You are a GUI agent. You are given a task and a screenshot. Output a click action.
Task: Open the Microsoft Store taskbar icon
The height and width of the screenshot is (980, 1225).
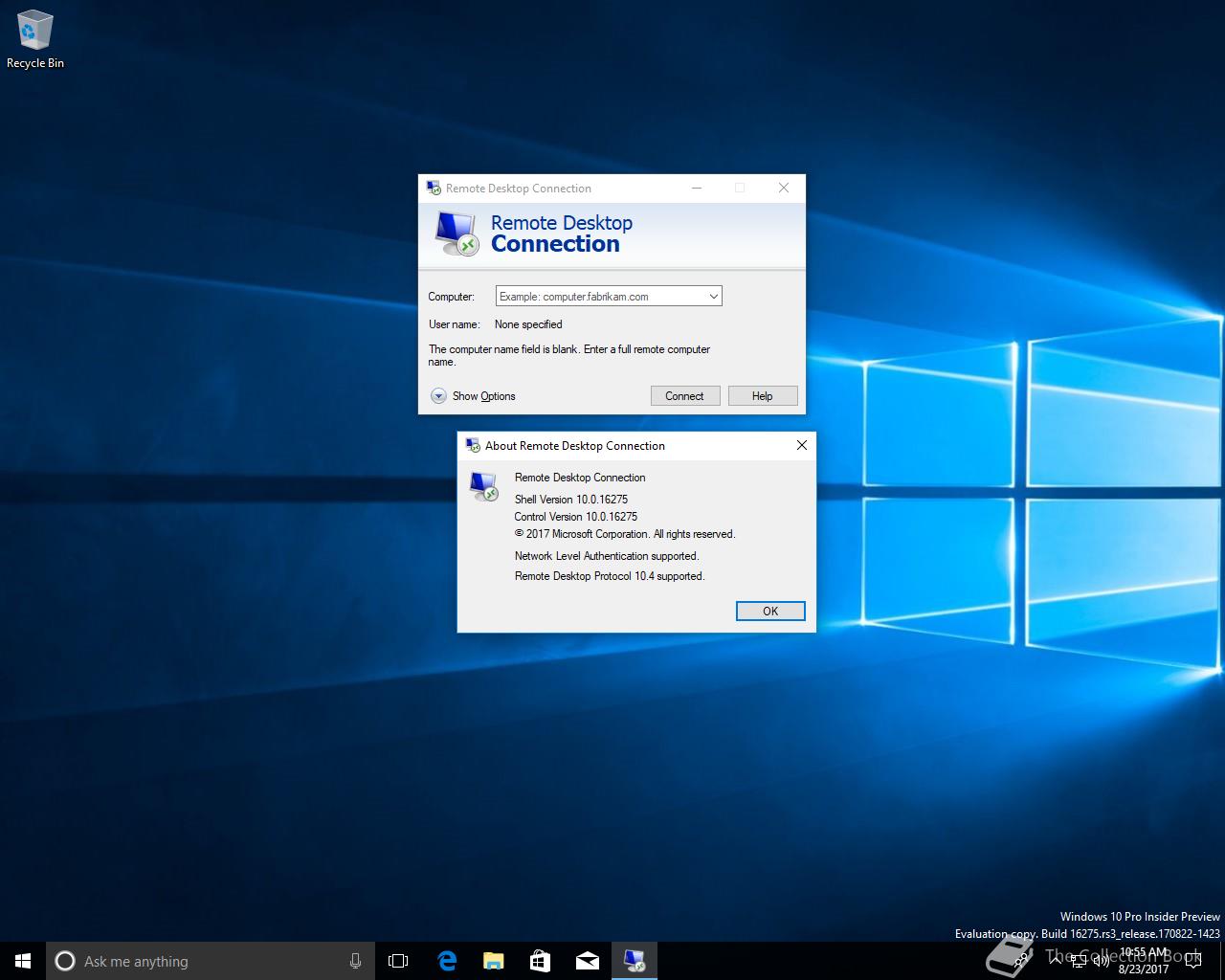pyautogui.click(x=540, y=961)
